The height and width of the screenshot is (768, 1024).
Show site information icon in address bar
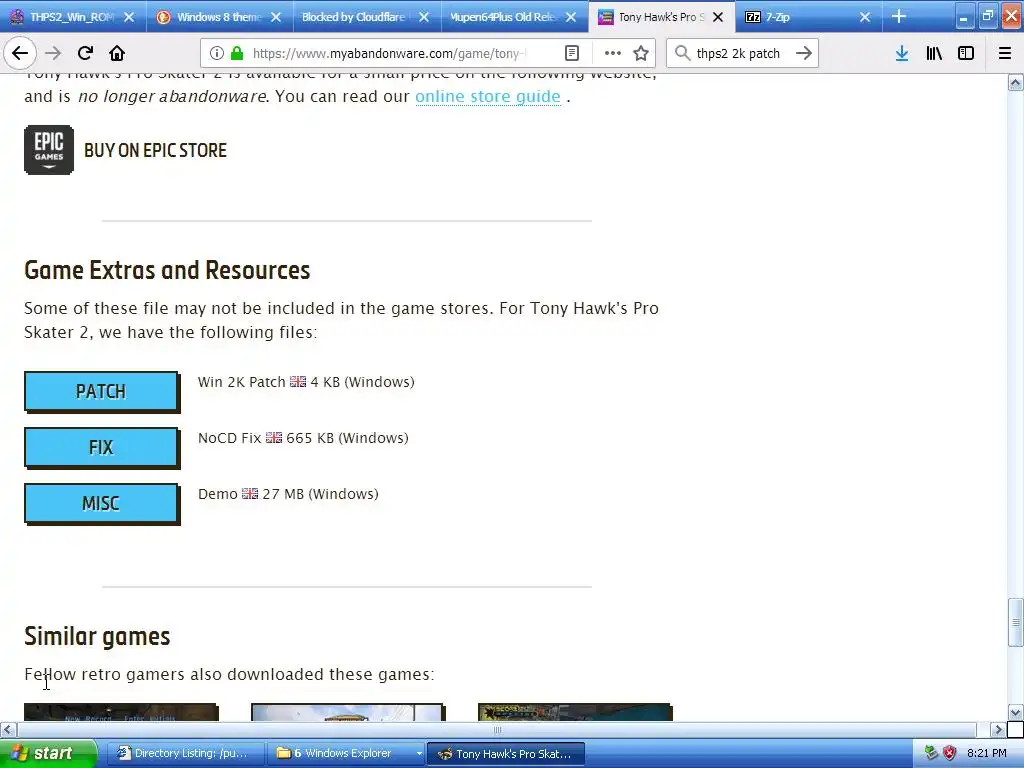click(x=217, y=53)
